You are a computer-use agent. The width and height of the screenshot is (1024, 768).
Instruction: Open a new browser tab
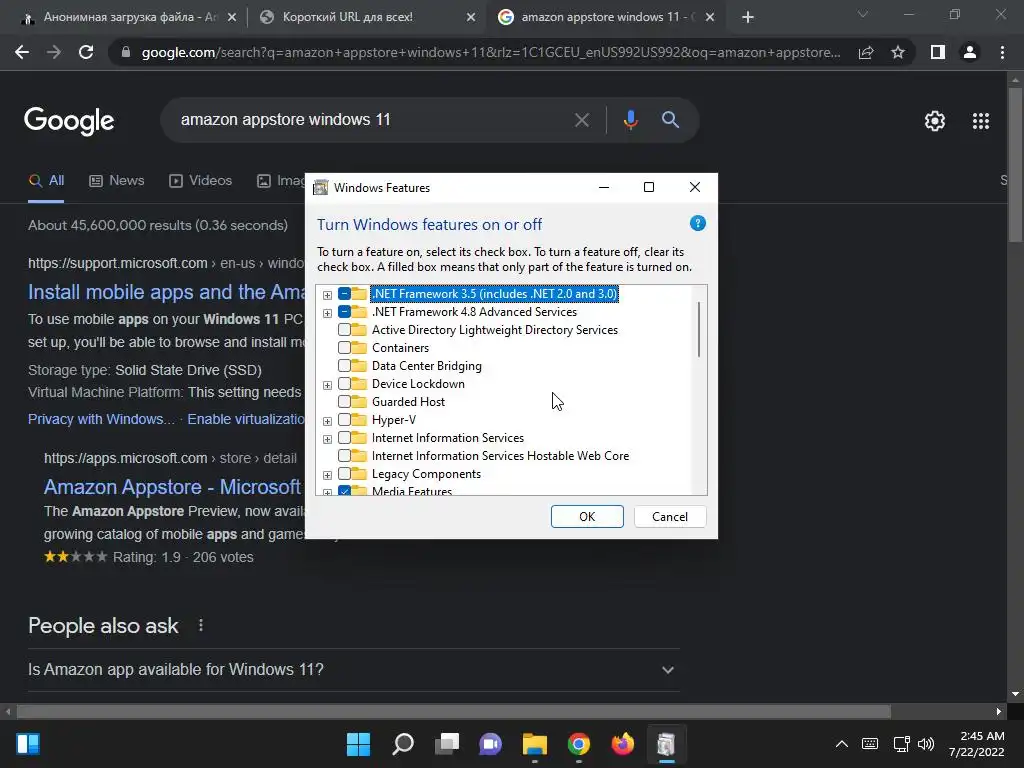pos(748,17)
